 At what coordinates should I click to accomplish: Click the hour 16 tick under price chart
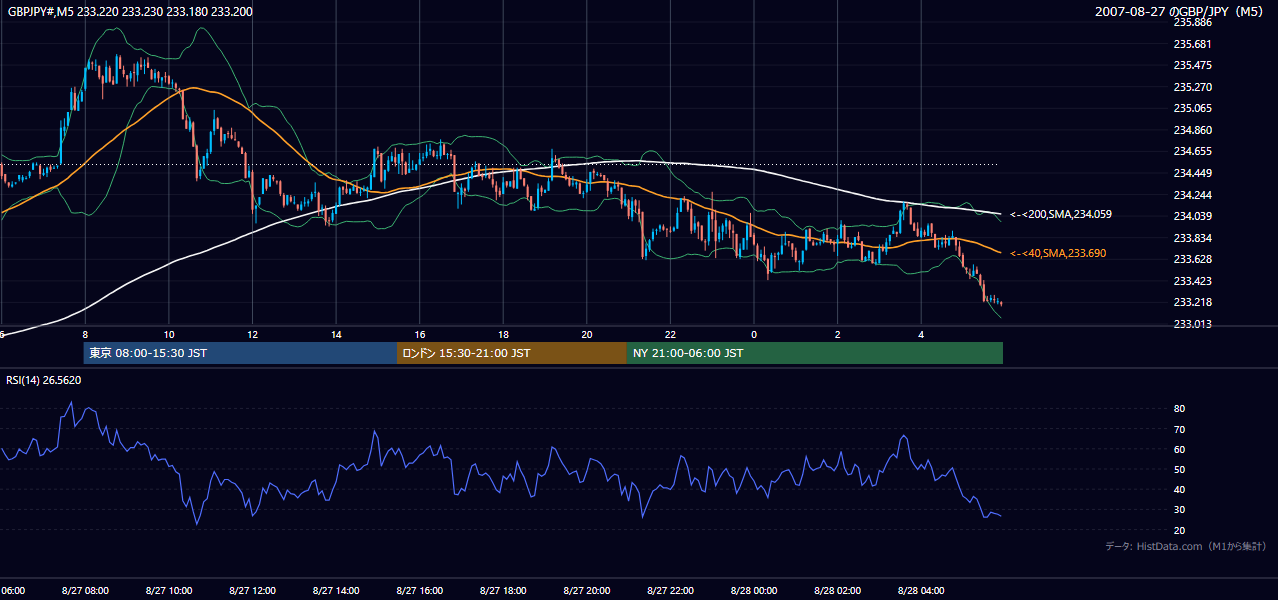coord(420,334)
